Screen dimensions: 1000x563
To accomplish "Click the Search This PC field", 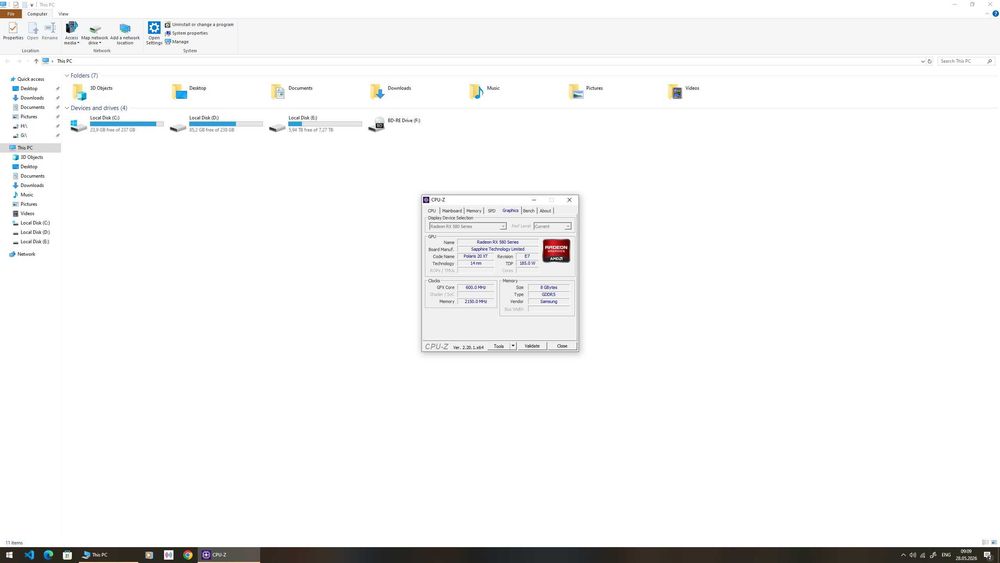I will pos(966,61).
